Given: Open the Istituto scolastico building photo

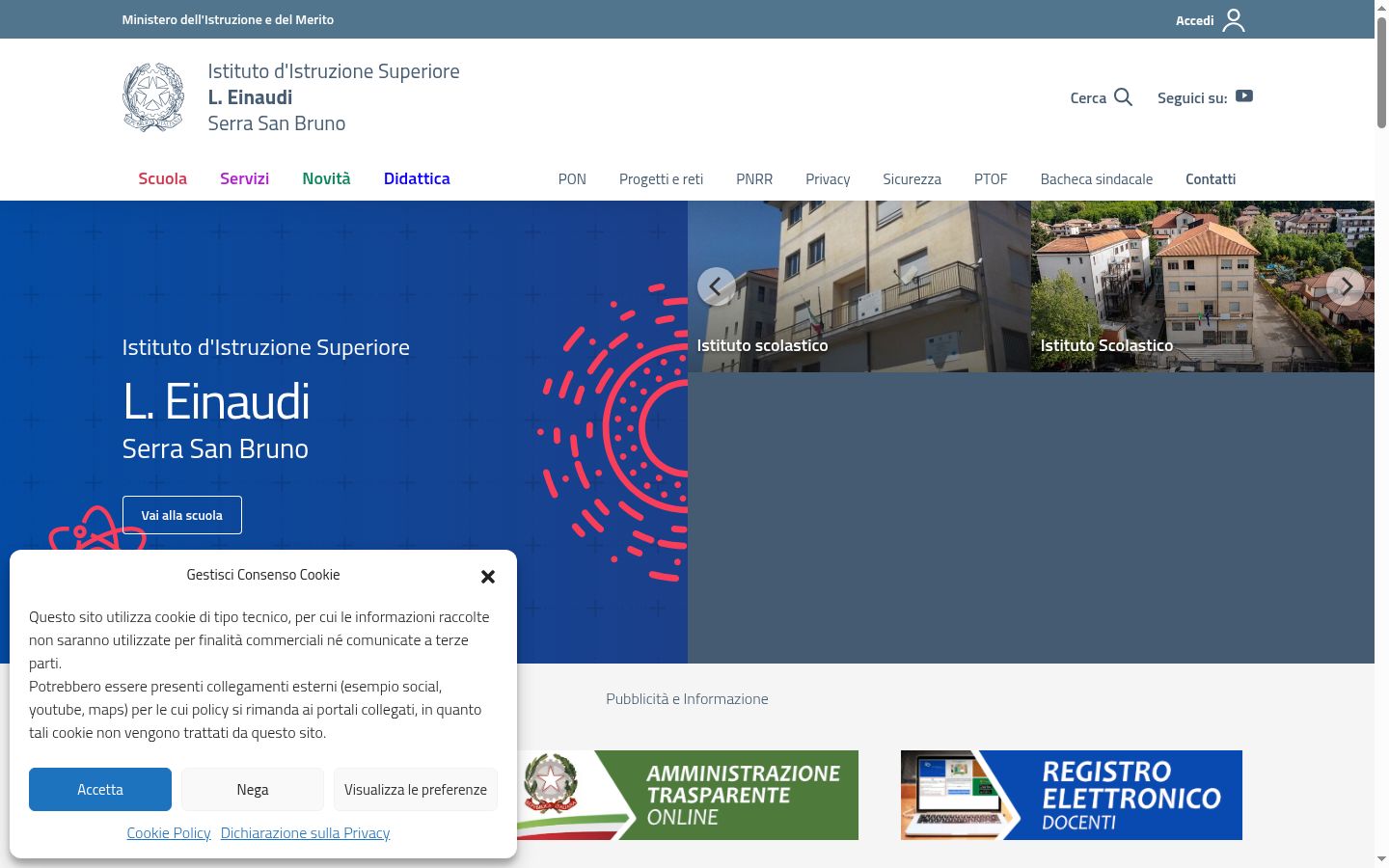Looking at the screenshot, I should click(x=859, y=286).
